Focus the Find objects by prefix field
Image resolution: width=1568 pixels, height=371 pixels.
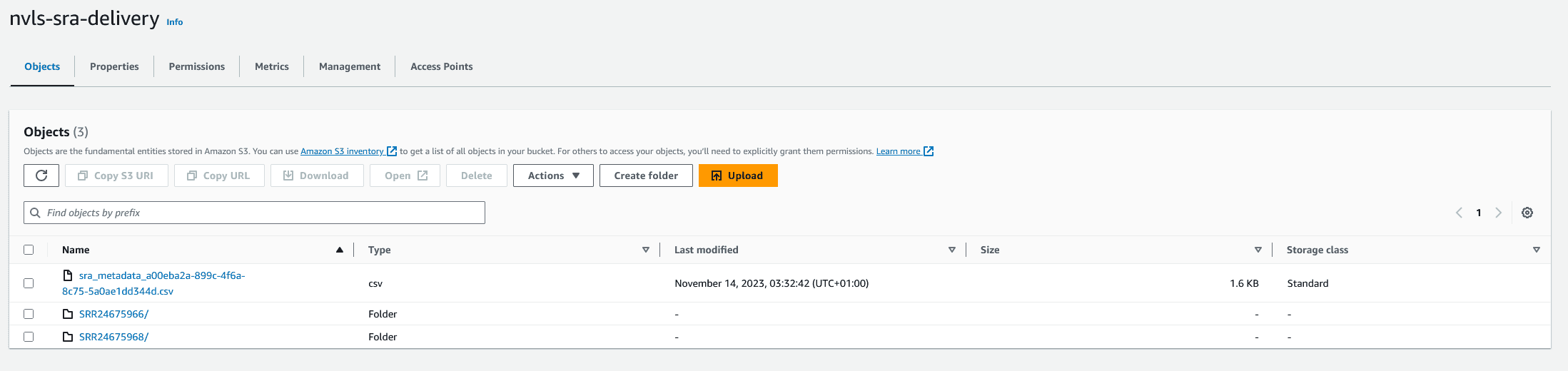click(254, 213)
